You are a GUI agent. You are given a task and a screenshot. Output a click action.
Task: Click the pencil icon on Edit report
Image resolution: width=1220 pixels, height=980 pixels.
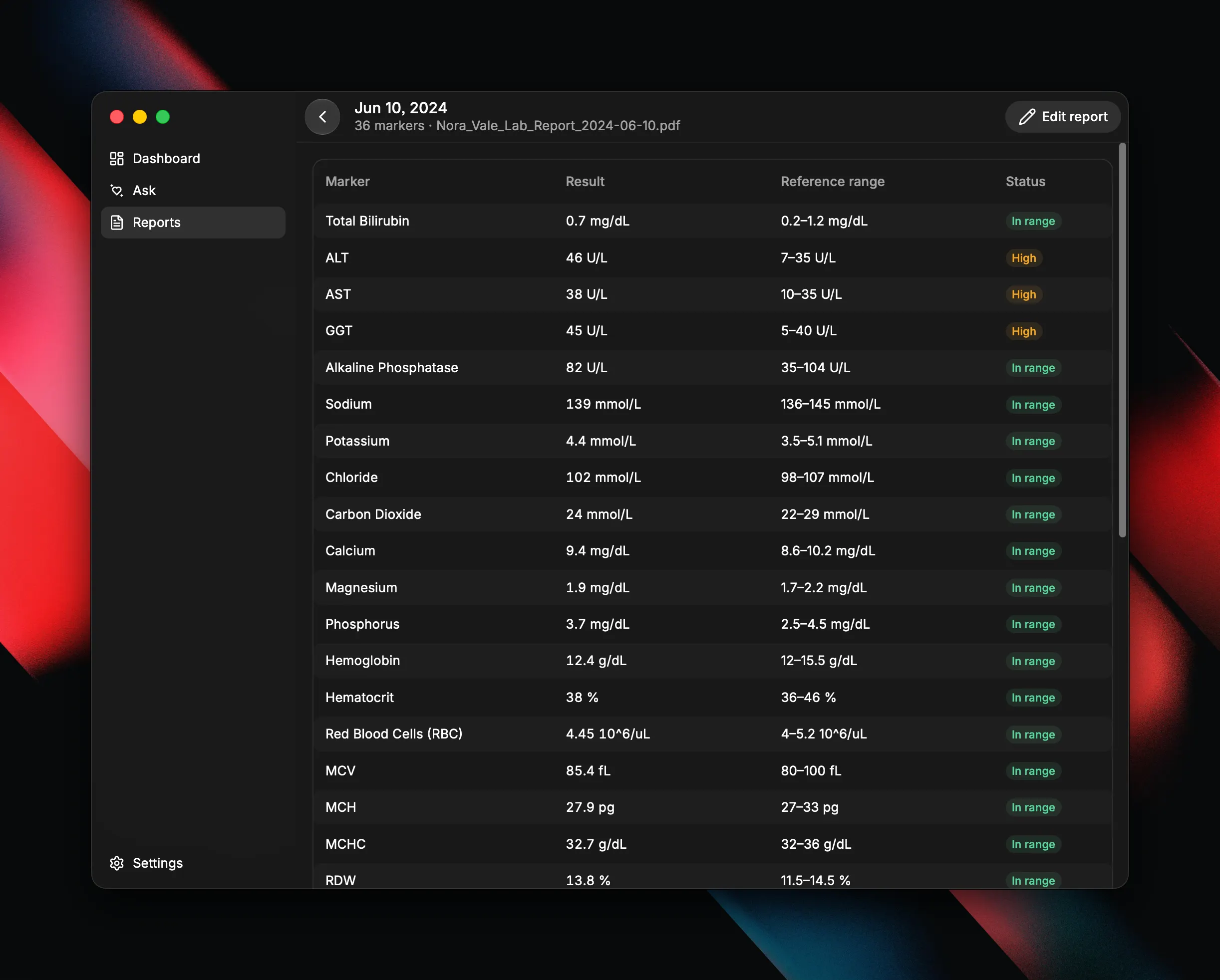click(1027, 116)
